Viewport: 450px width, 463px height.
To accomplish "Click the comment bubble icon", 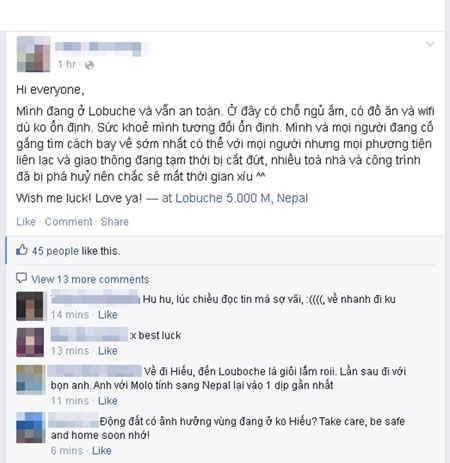I will (21, 278).
